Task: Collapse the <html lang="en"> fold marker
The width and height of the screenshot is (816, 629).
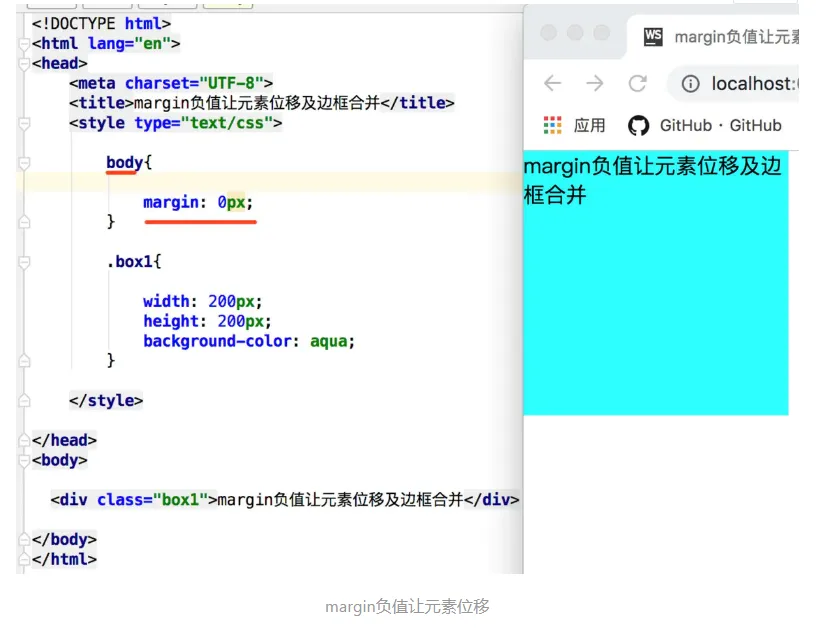Action: pos(24,44)
